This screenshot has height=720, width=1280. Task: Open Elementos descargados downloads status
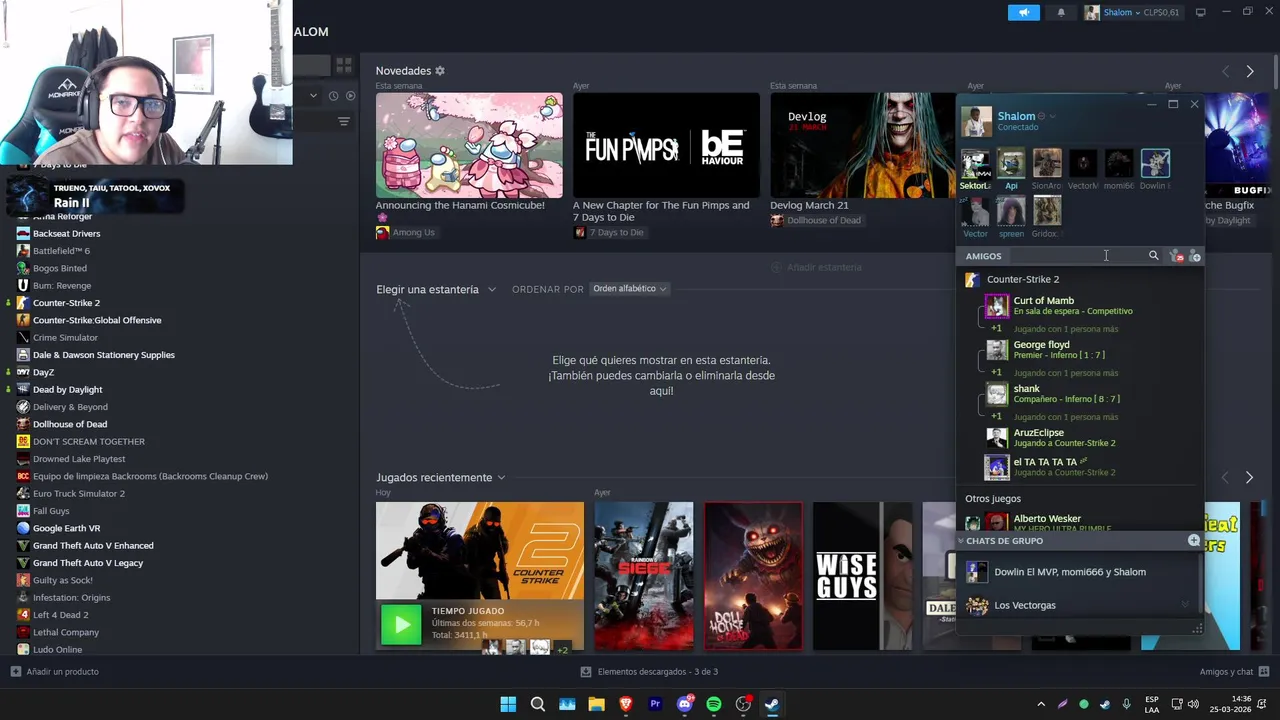click(x=649, y=672)
